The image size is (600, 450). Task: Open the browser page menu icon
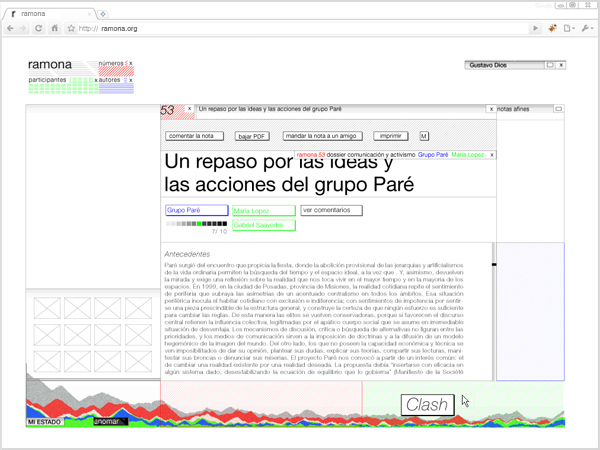569,28
